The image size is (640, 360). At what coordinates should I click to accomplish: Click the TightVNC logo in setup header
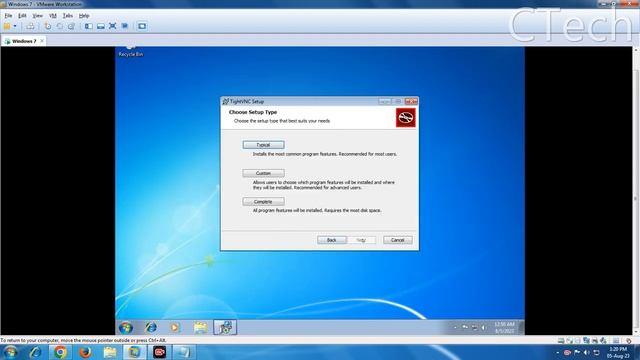click(405, 118)
